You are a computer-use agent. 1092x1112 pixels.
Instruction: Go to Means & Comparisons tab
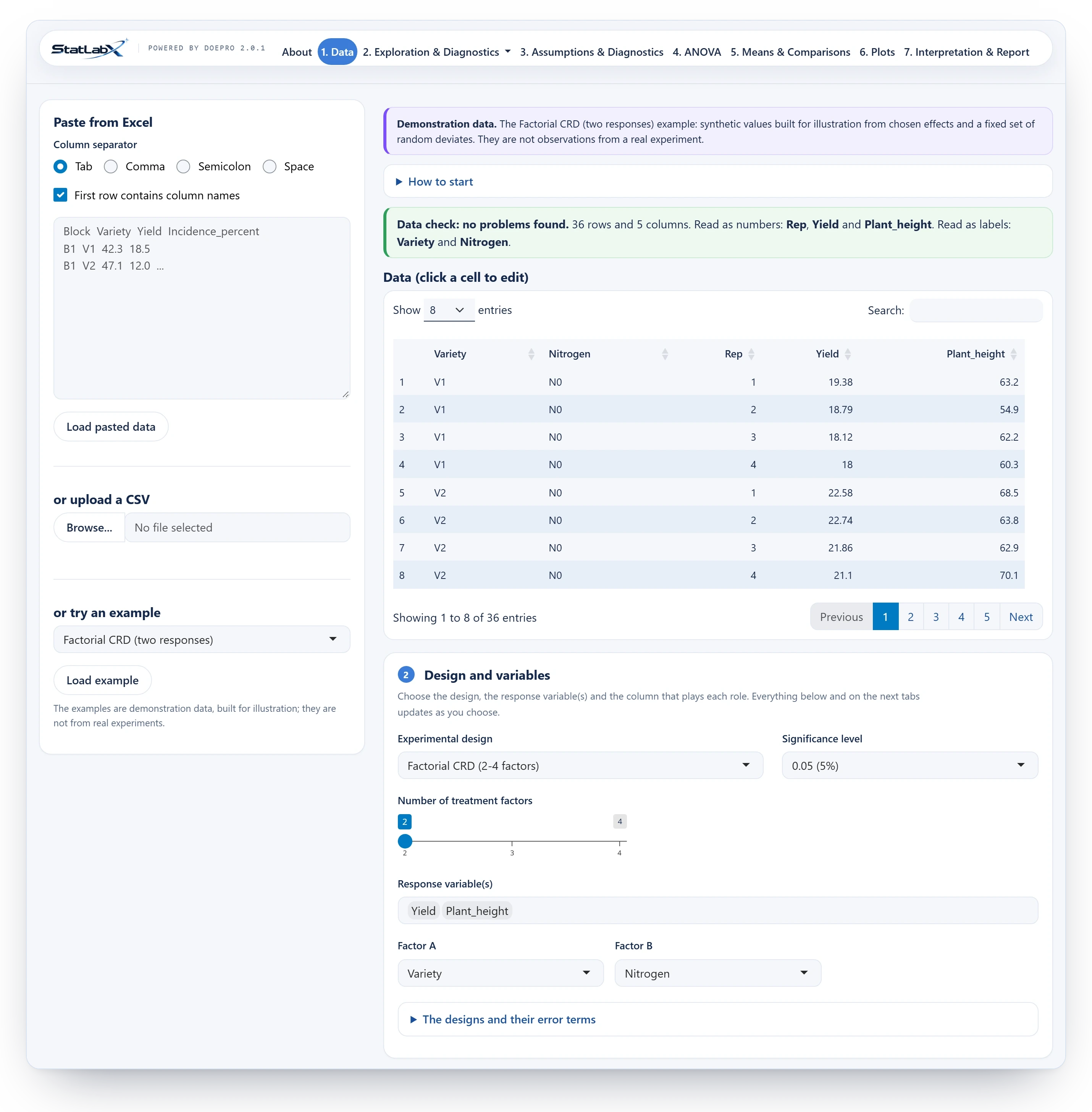click(x=790, y=52)
